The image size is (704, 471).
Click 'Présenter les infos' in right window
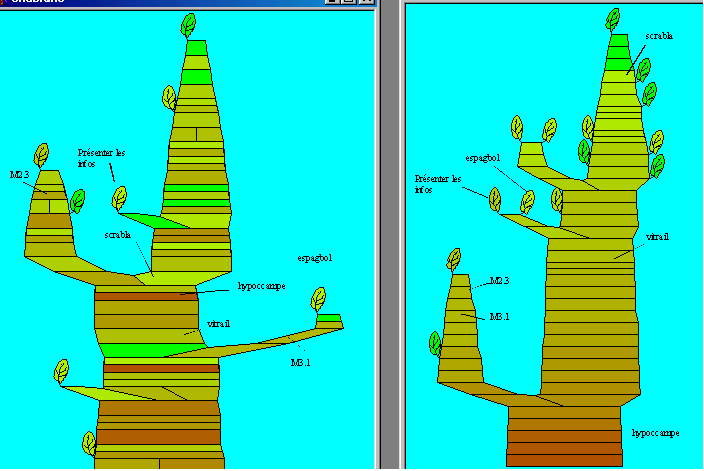pyautogui.click(x=438, y=184)
